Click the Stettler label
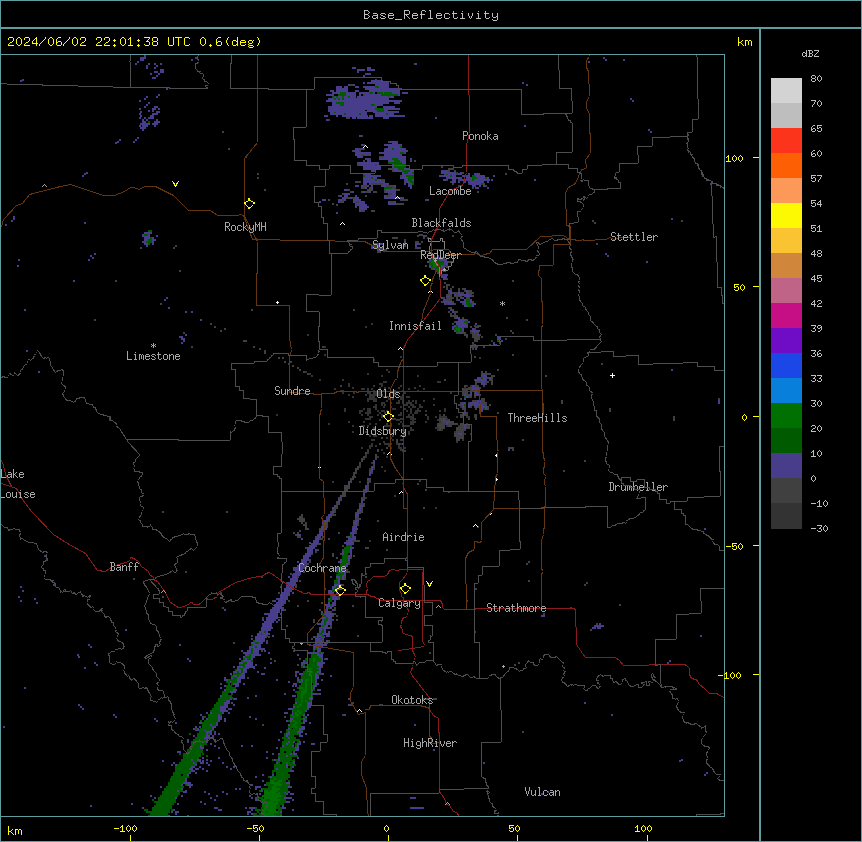This screenshot has width=862, height=842. point(634,237)
